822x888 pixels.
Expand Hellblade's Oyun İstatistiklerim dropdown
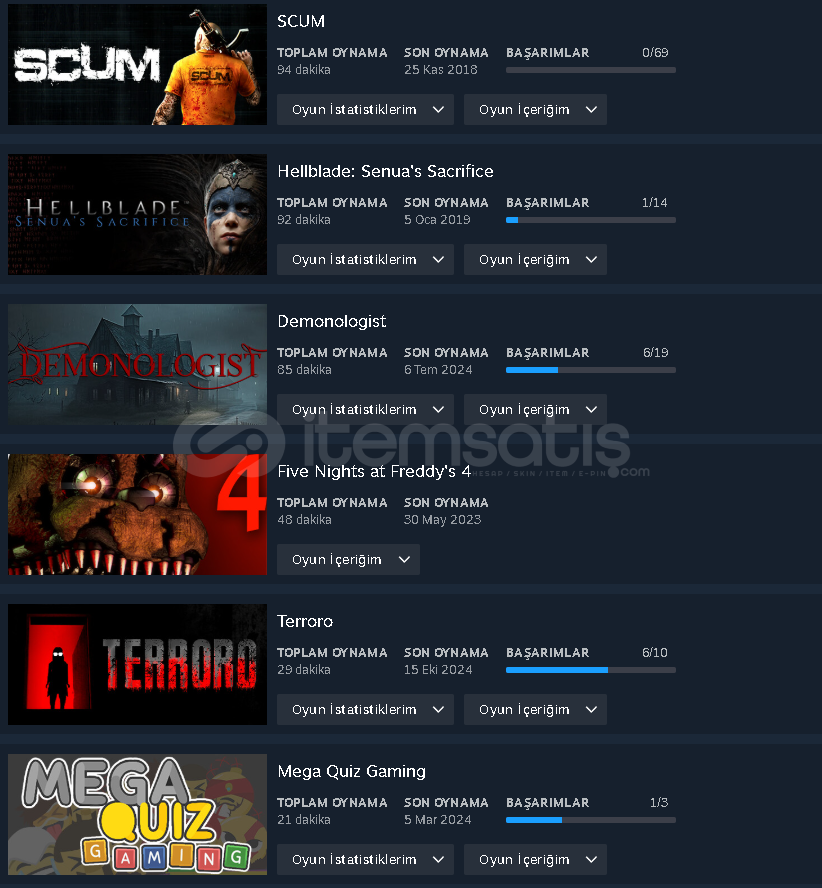pyautogui.click(x=365, y=260)
